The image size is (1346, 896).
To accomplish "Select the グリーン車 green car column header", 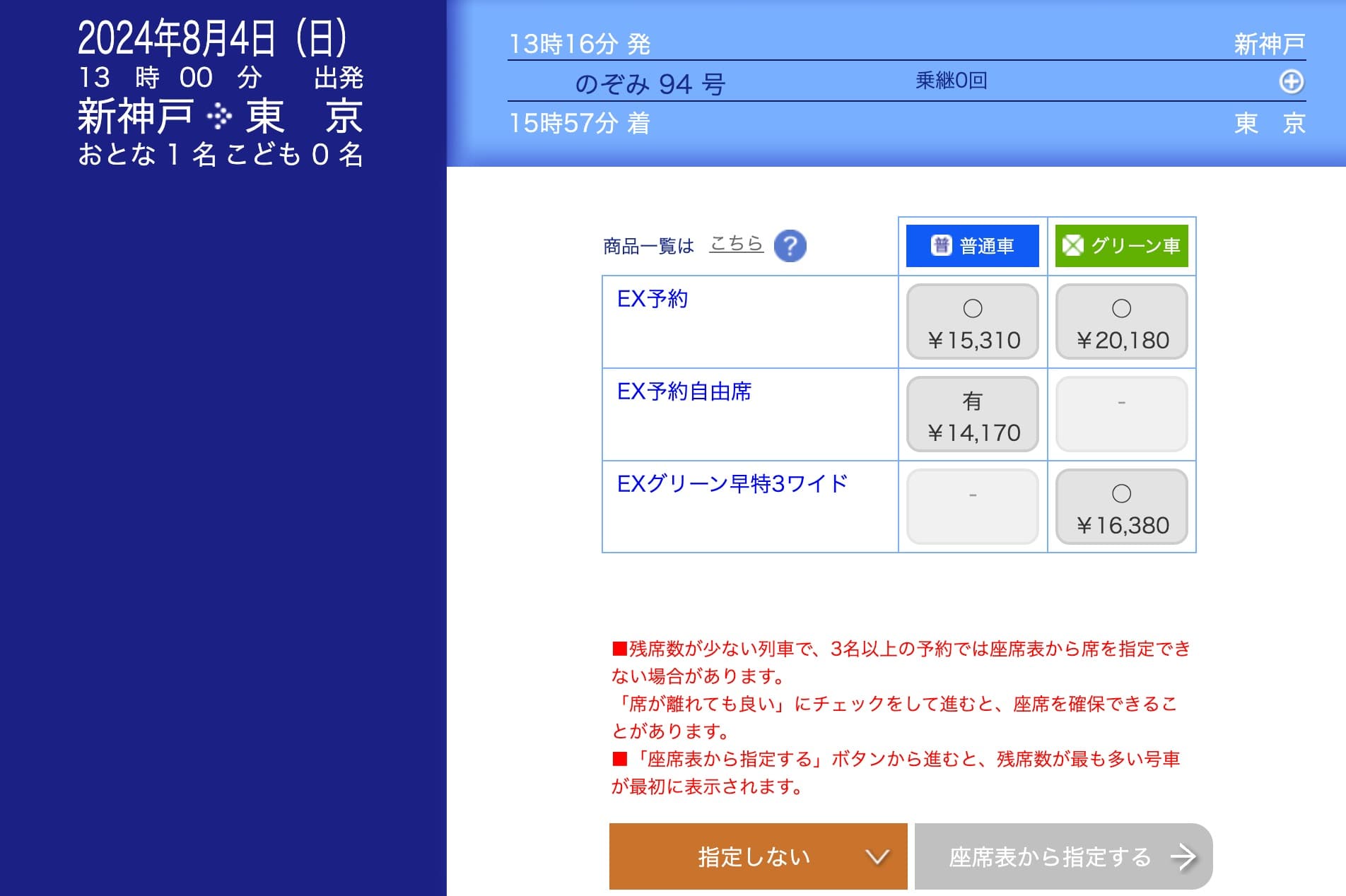I will (x=1121, y=245).
